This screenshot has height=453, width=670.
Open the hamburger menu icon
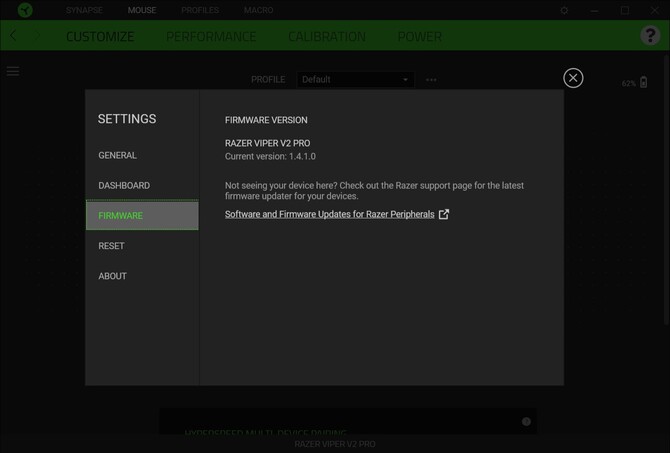[x=13, y=72]
